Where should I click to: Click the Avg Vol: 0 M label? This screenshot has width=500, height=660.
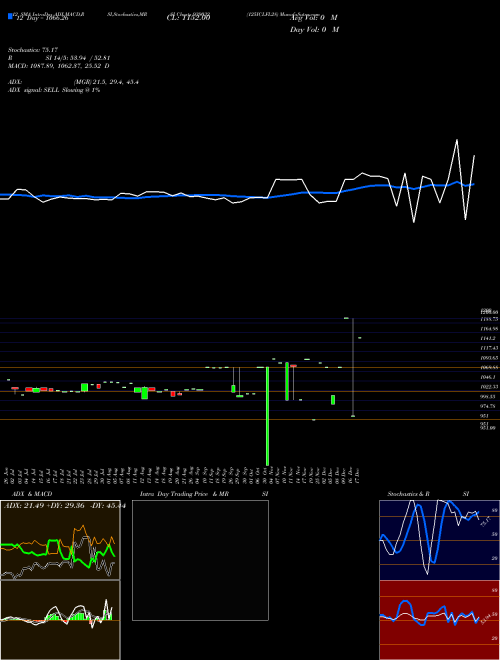click(x=314, y=18)
